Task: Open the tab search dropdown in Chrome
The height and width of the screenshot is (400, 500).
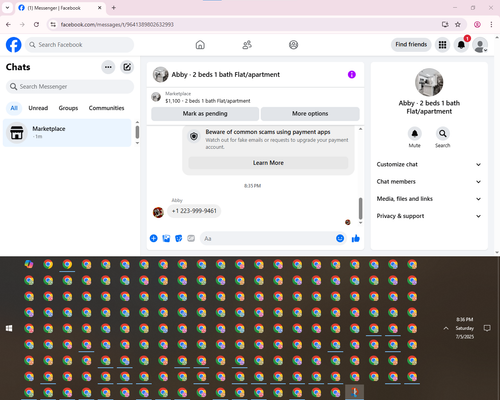Action: [7, 7]
